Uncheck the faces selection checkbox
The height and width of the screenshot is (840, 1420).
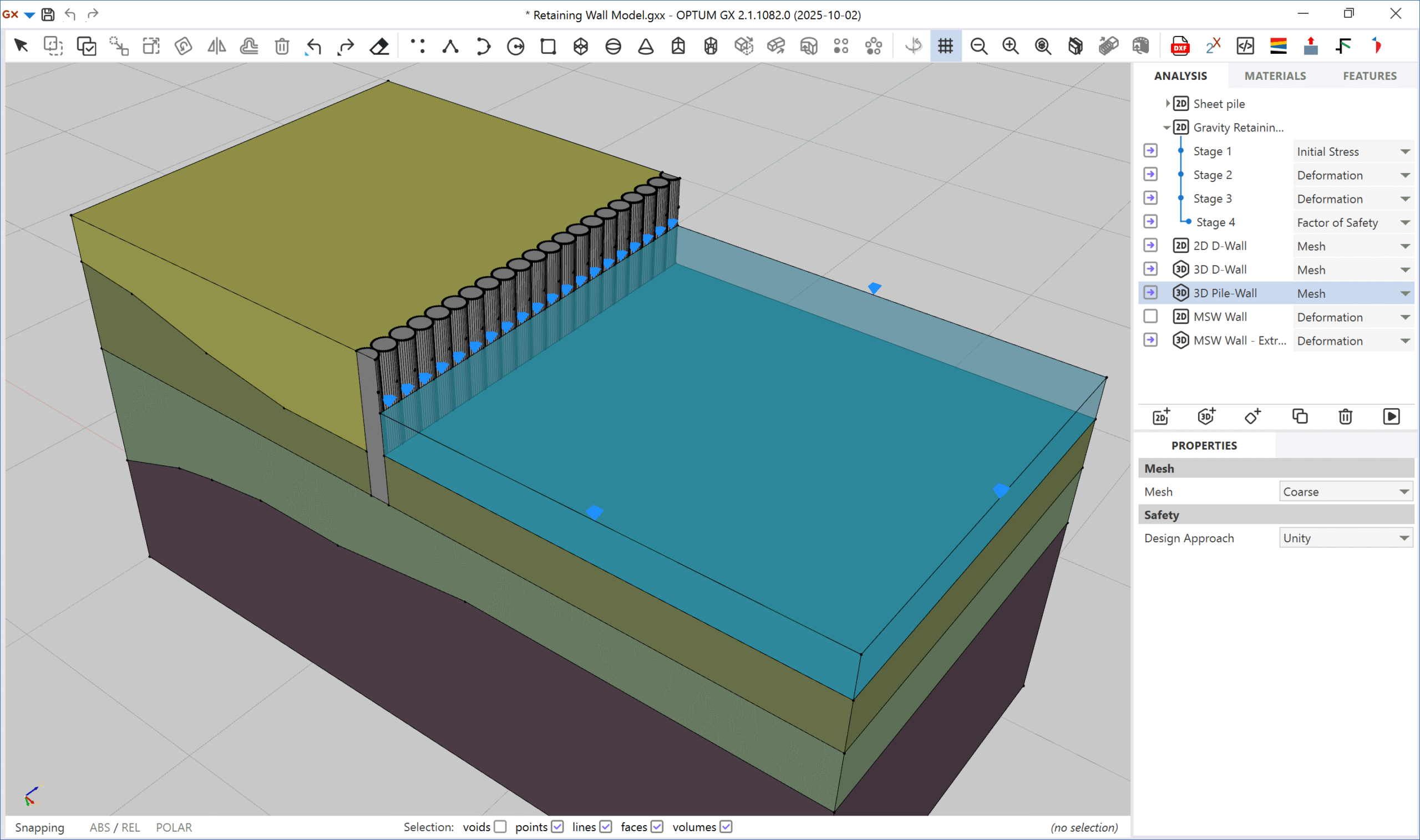point(657,827)
